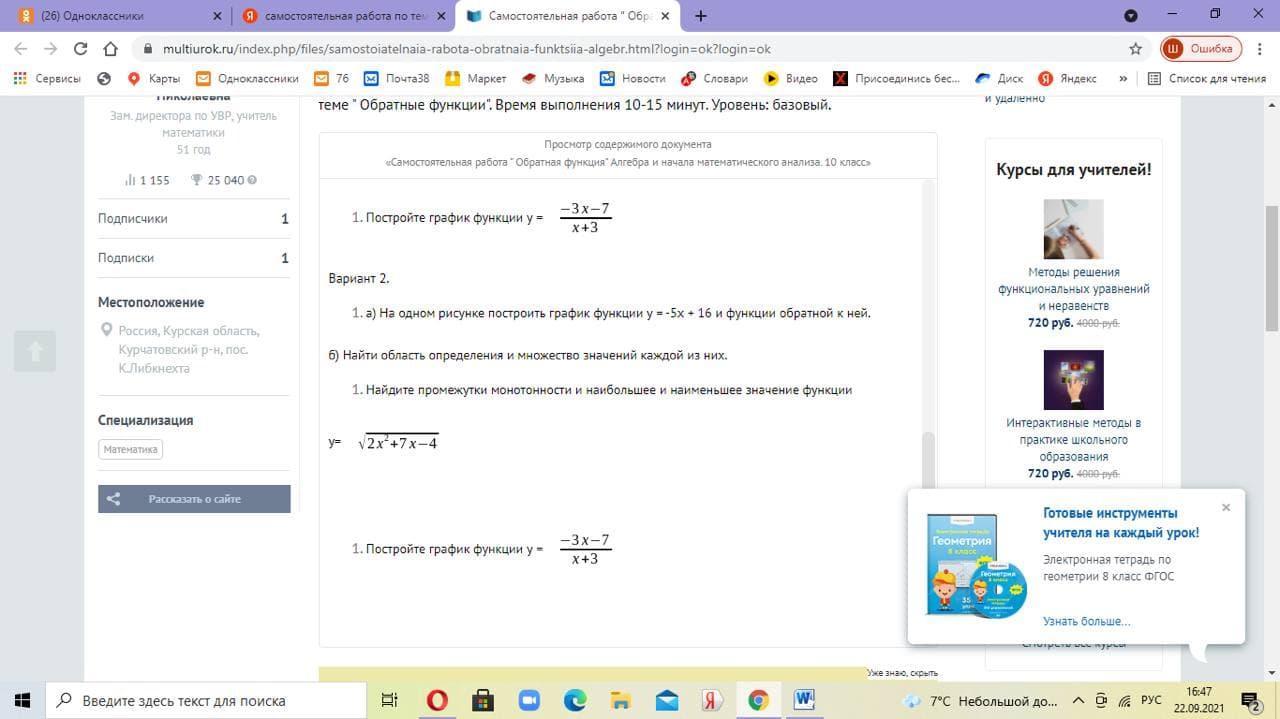Follow the Узнать больше link

coord(1086,621)
